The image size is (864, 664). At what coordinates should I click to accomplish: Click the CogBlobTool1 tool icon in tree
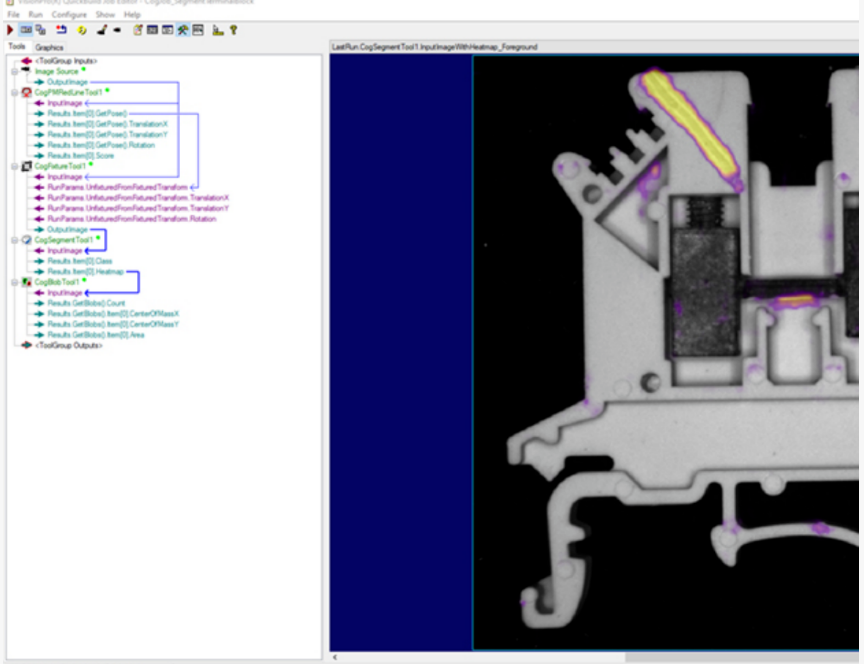coord(27,282)
